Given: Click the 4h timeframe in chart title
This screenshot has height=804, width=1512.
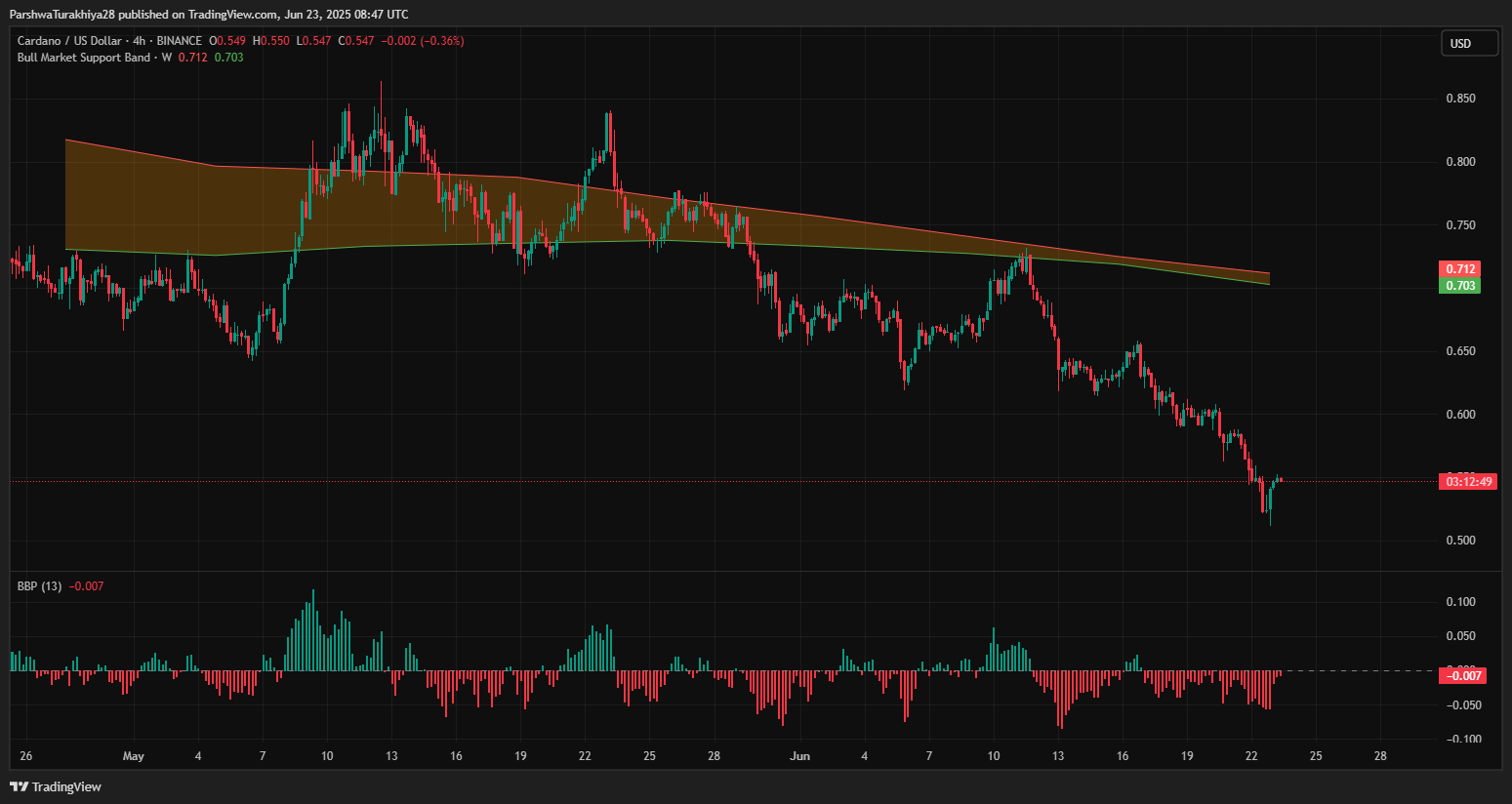Looking at the screenshot, I should pyautogui.click(x=140, y=41).
